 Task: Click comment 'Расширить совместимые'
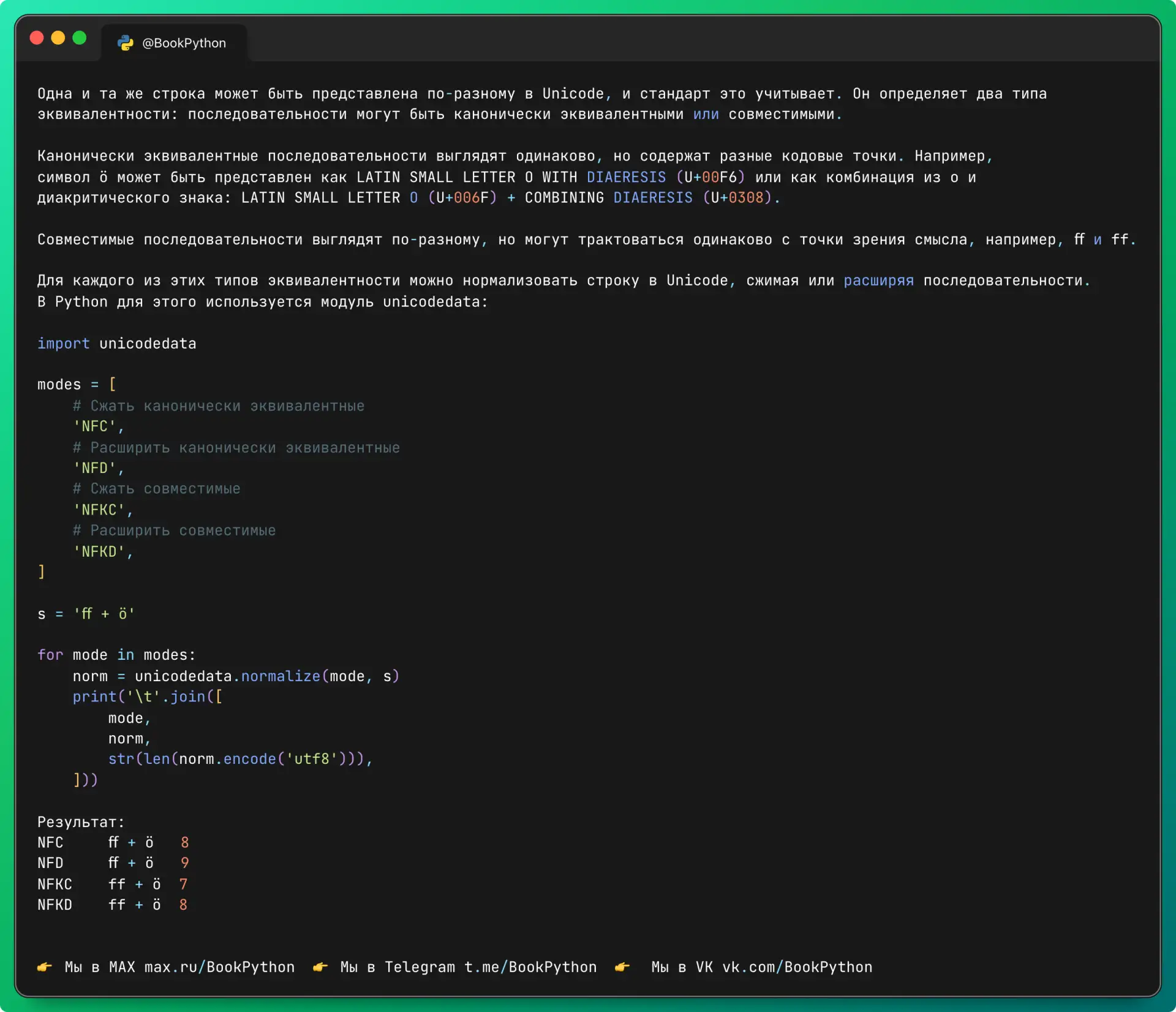175,531
